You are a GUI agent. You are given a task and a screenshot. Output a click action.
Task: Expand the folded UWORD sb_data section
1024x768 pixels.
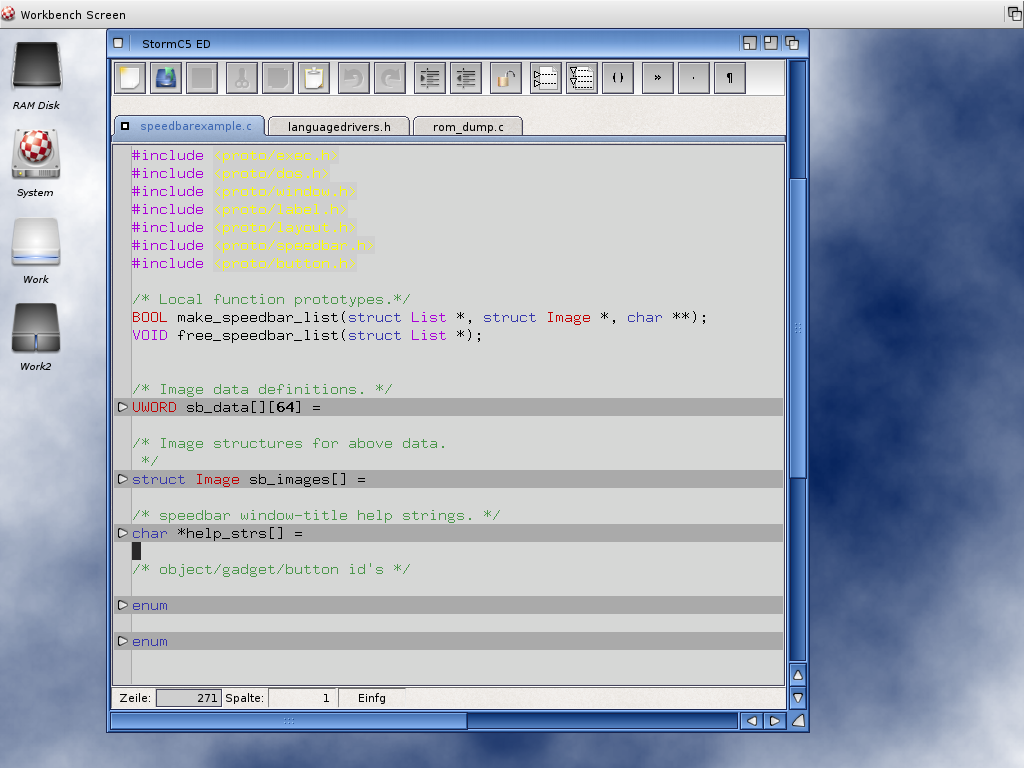pyautogui.click(x=123, y=407)
